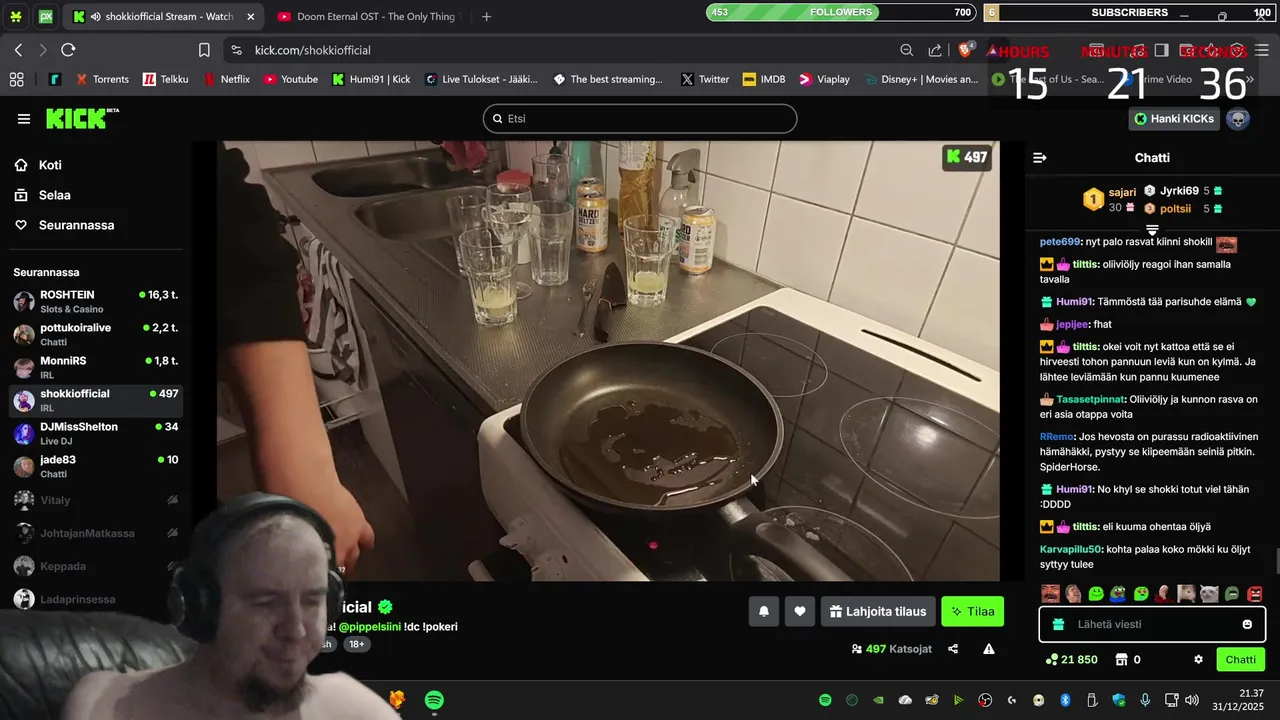Click the report warning triangle icon
Image resolution: width=1280 pixels, height=720 pixels.
point(989,649)
